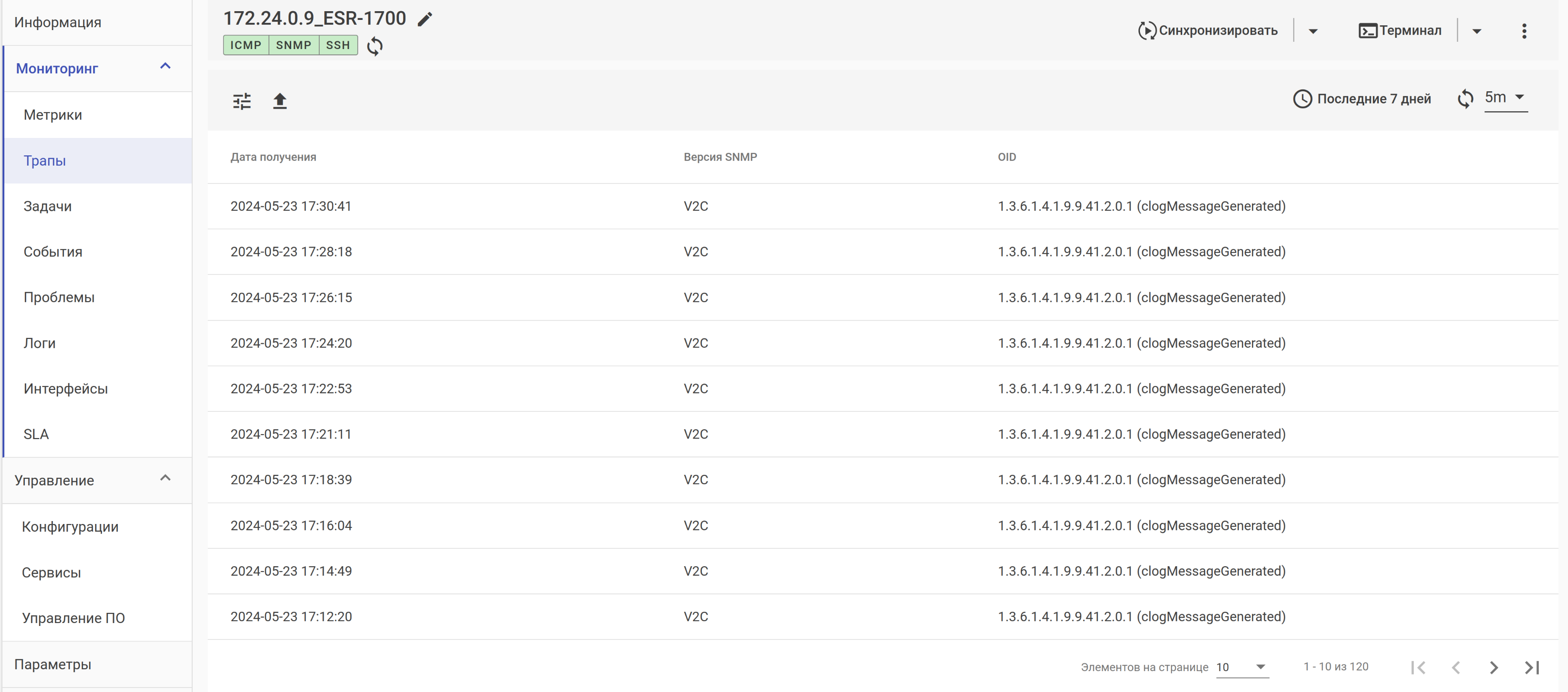Click the upload export arrow icon

pyautogui.click(x=280, y=101)
